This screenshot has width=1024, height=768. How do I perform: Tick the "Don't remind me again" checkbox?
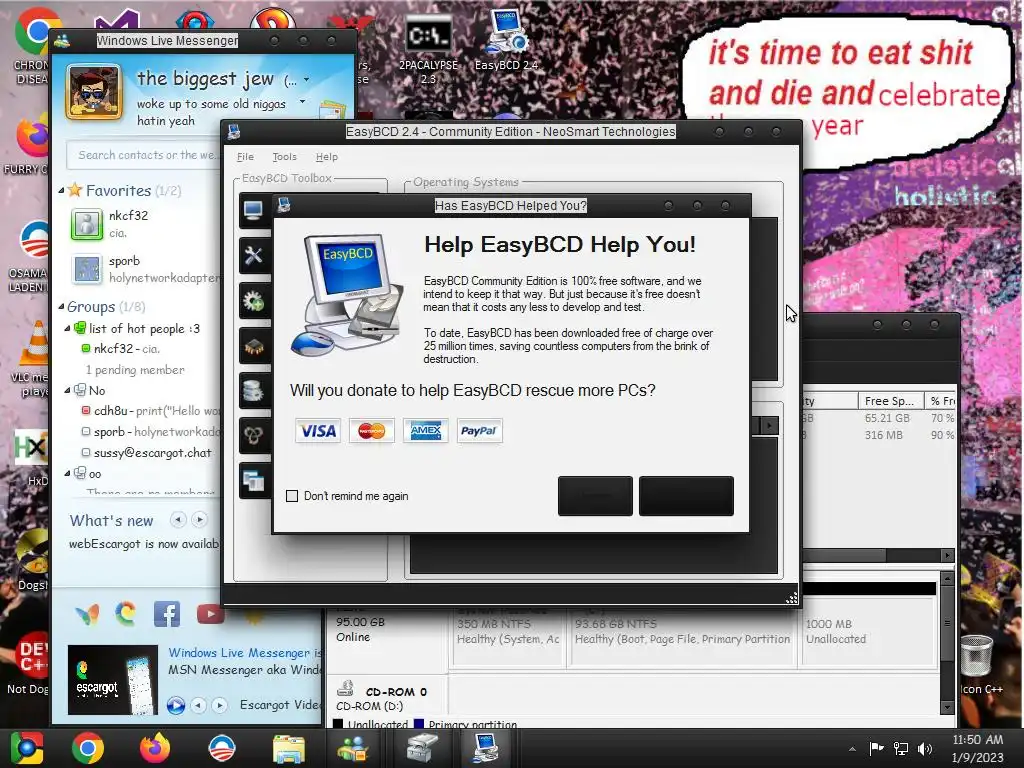[292, 496]
